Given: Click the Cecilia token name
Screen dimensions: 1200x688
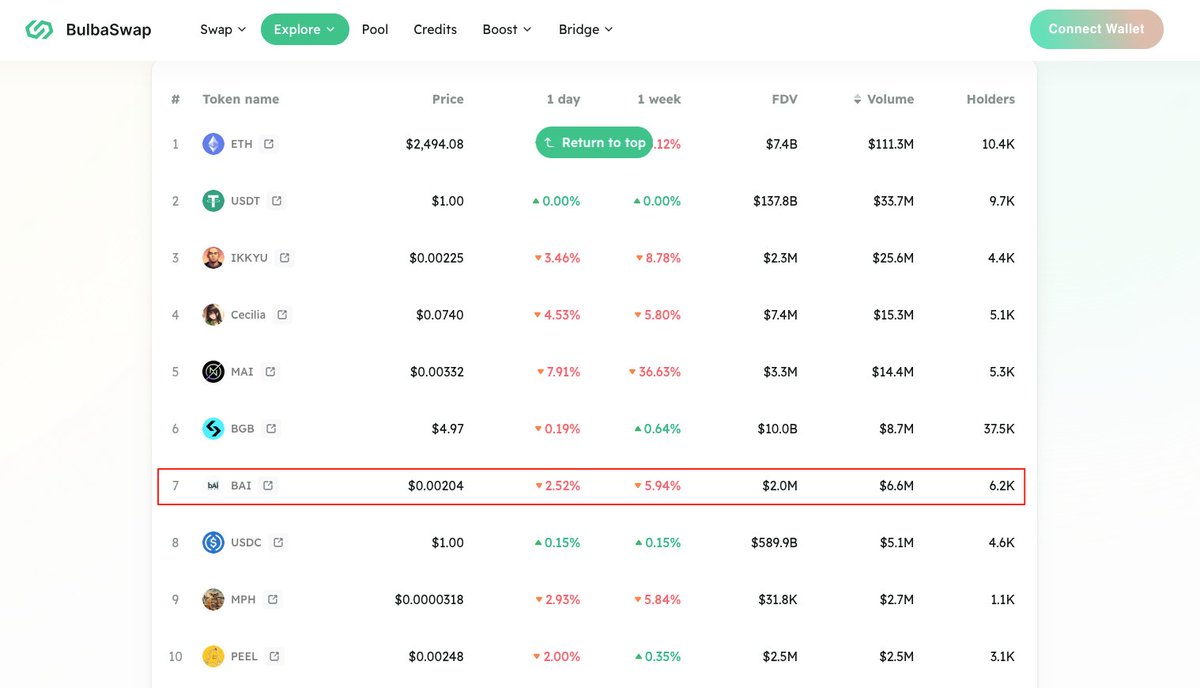Looking at the screenshot, I should pyautogui.click(x=248, y=315).
